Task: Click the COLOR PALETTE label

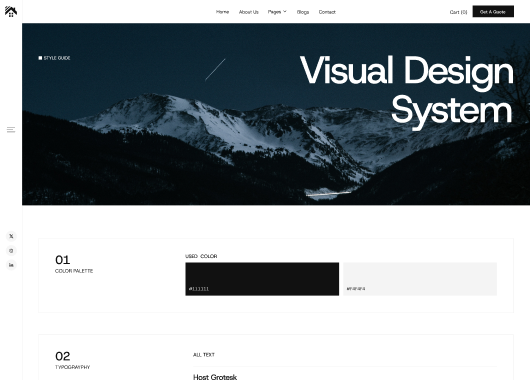Action: [74, 271]
